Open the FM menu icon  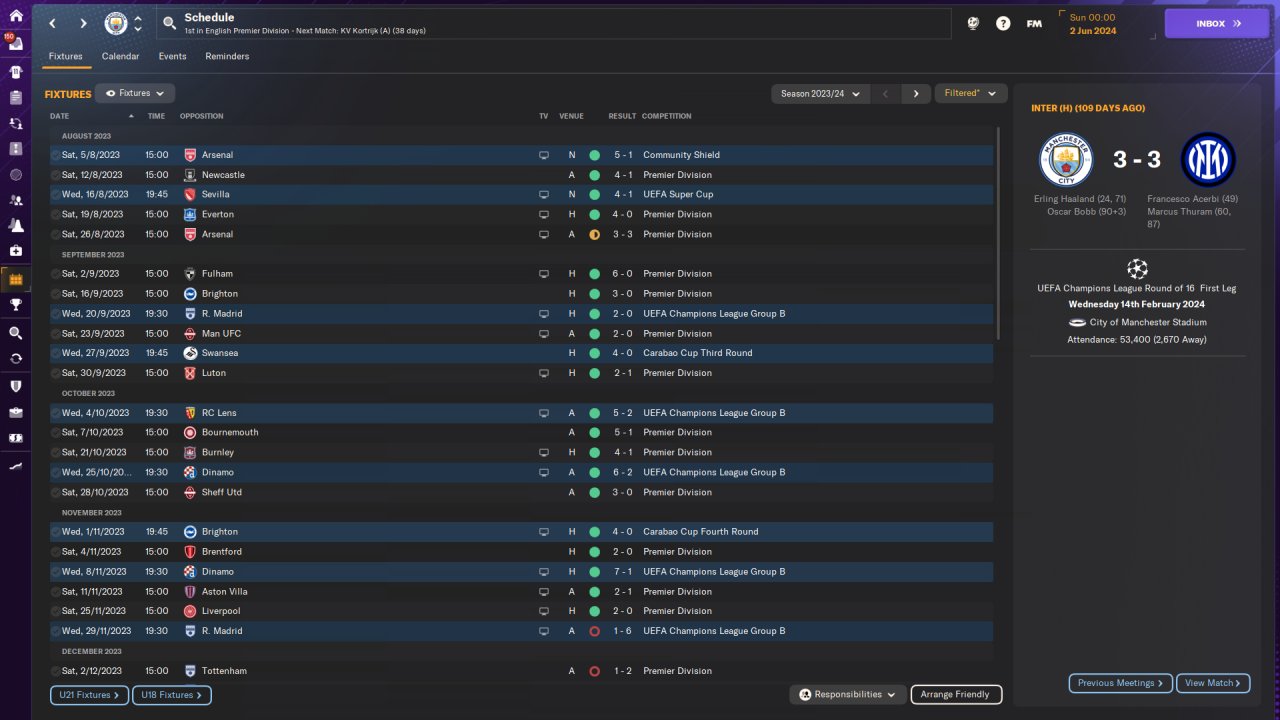coord(1034,23)
